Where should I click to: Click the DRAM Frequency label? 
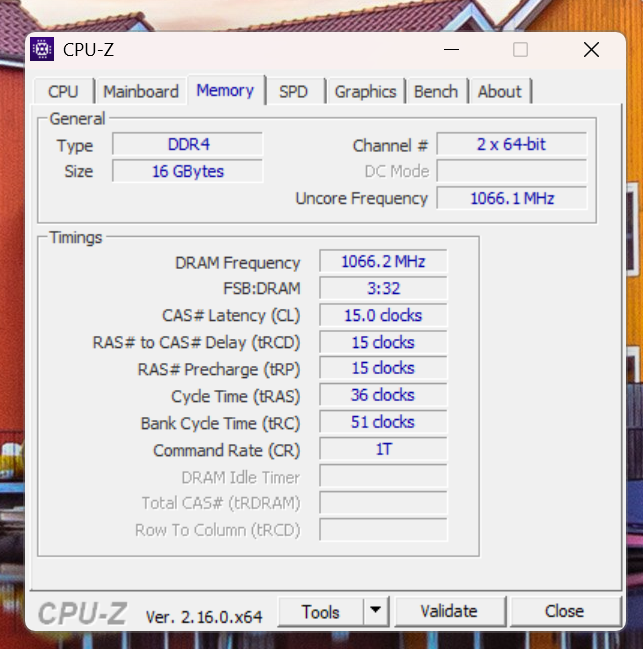[x=238, y=263]
